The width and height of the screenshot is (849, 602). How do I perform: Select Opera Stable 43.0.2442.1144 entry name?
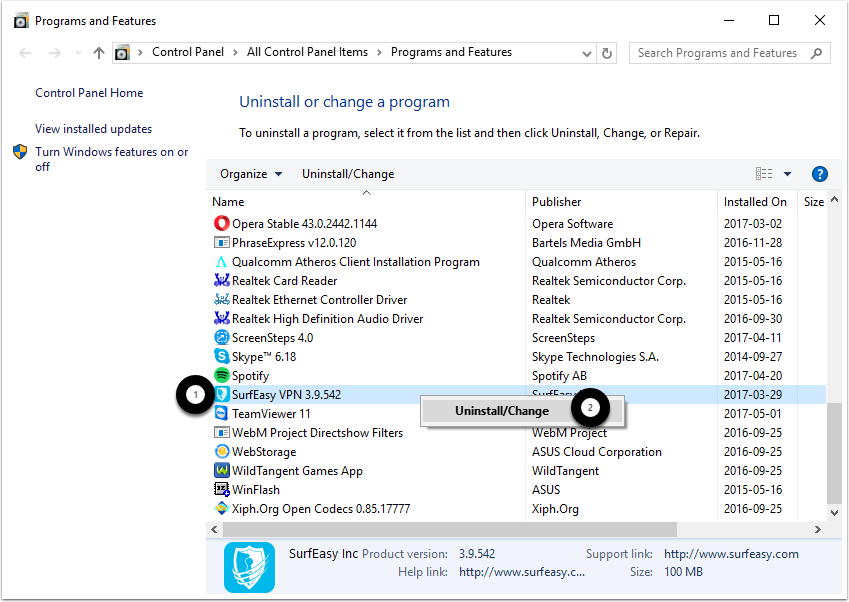pos(304,224)
